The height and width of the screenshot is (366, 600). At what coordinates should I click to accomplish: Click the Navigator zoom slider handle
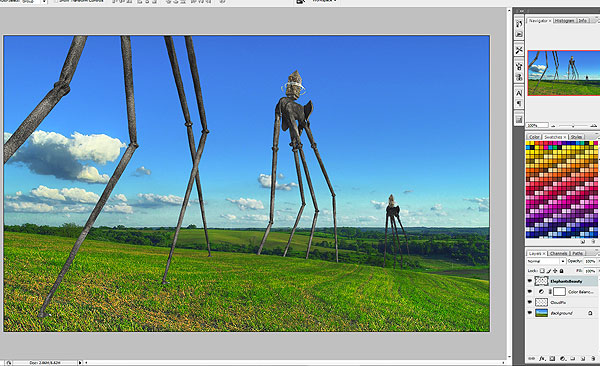coord(573,126)
